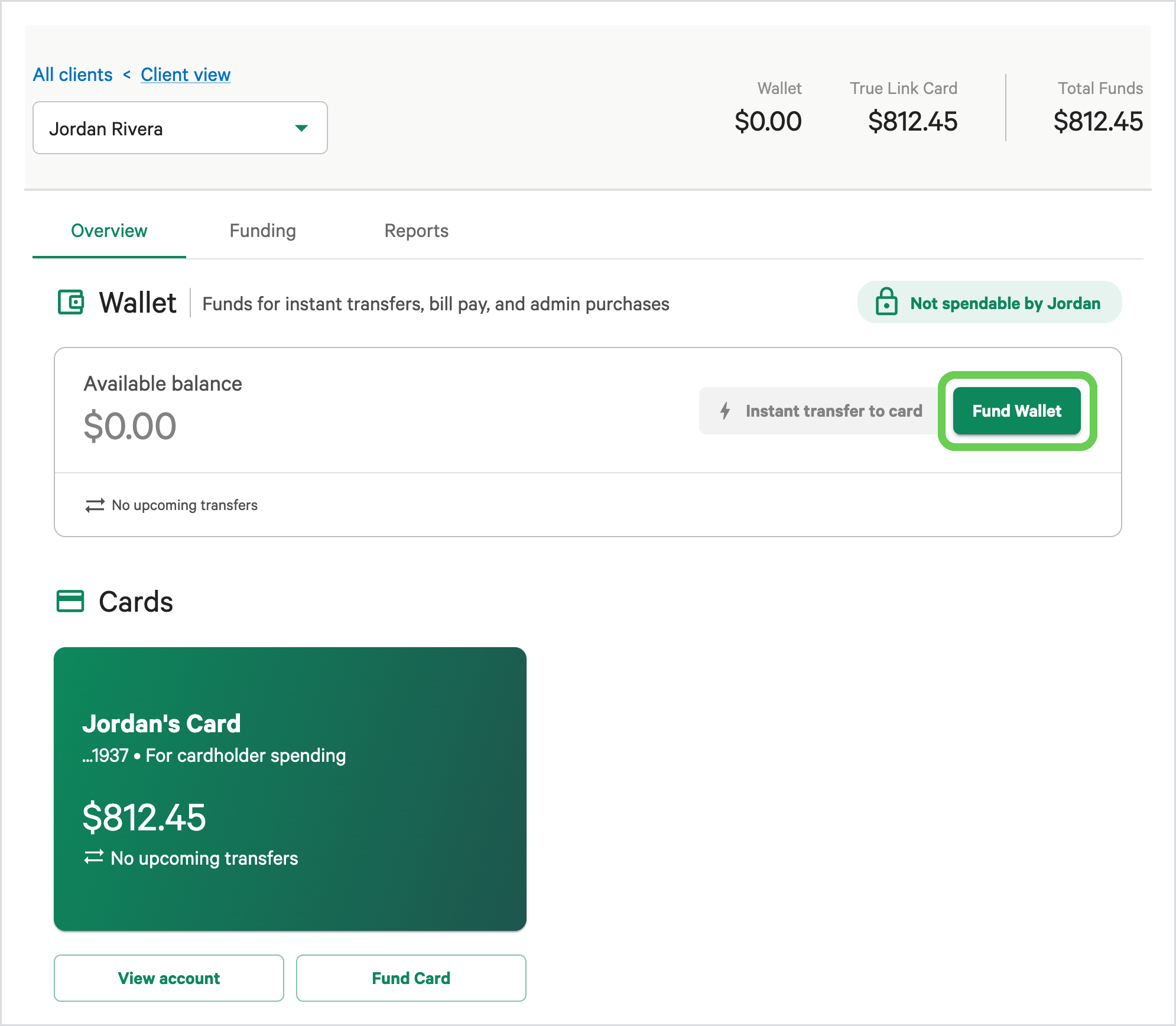Click the Total Funds $812.45 amount
The height and width of the screenshot is (1026, 1176).
click(x=1098, y=121)
